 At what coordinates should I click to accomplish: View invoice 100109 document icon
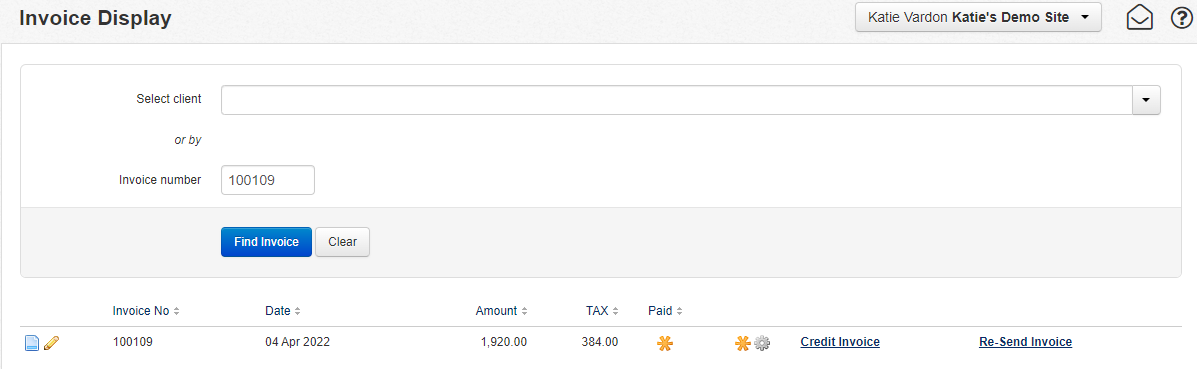pos(32,343)
